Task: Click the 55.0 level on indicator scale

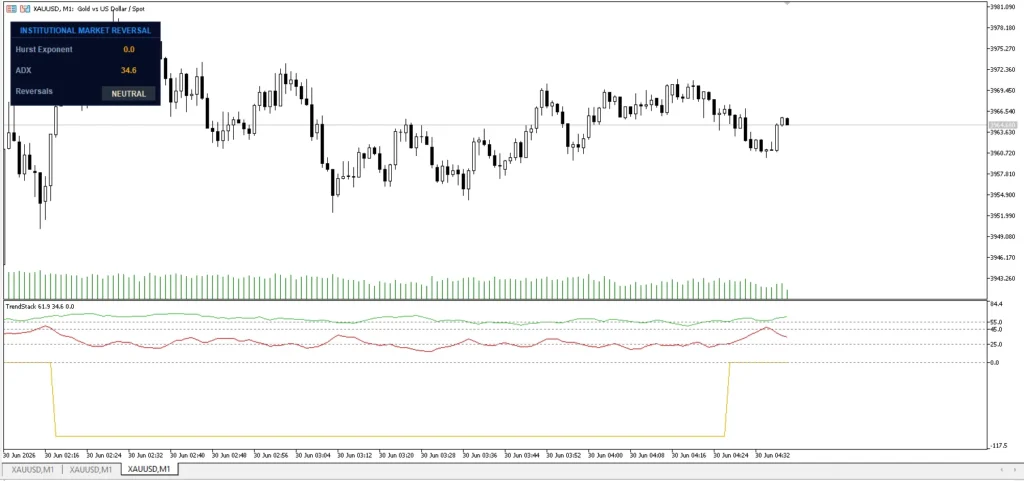Action: point(996,322)
